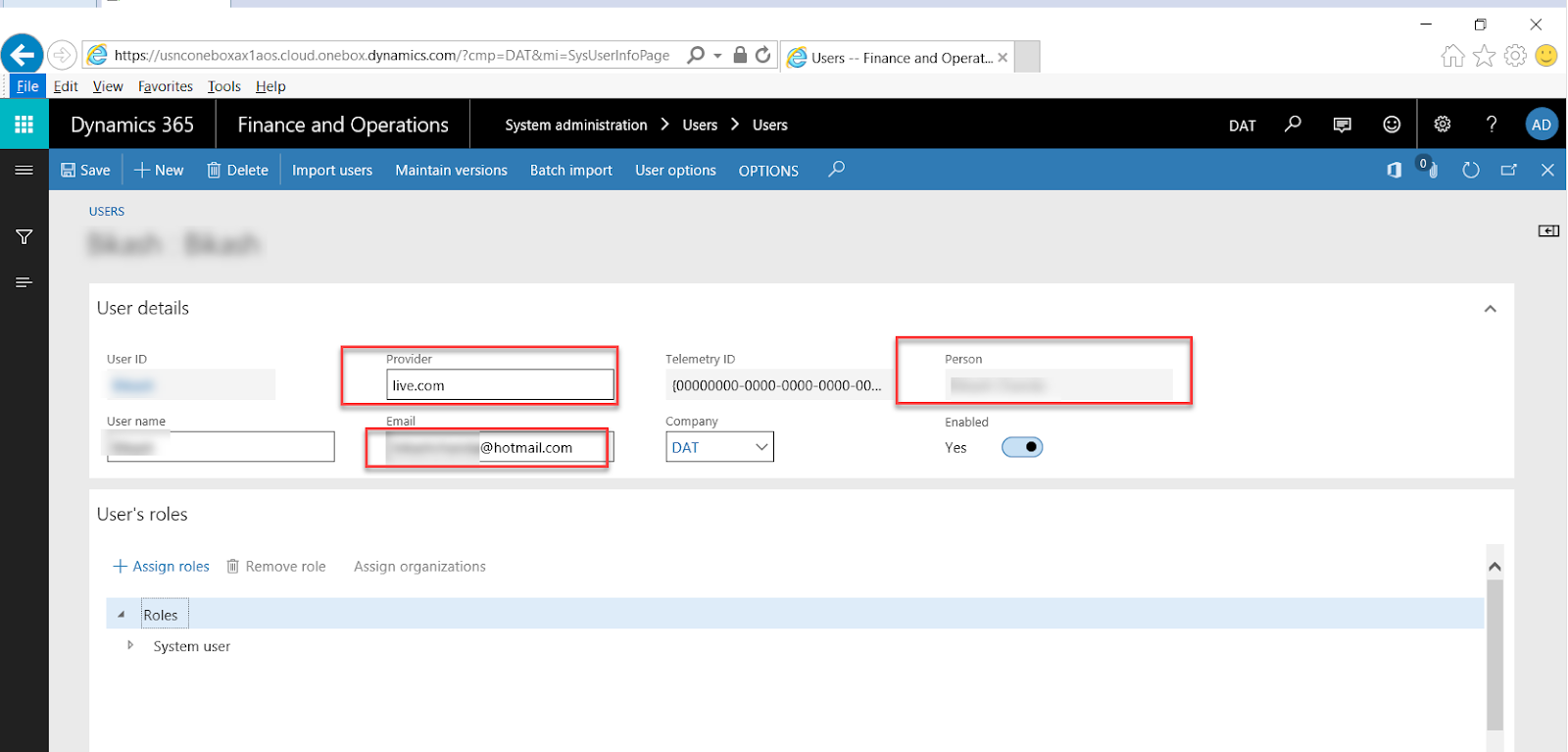Open the Edit menu

pos(66,86)
